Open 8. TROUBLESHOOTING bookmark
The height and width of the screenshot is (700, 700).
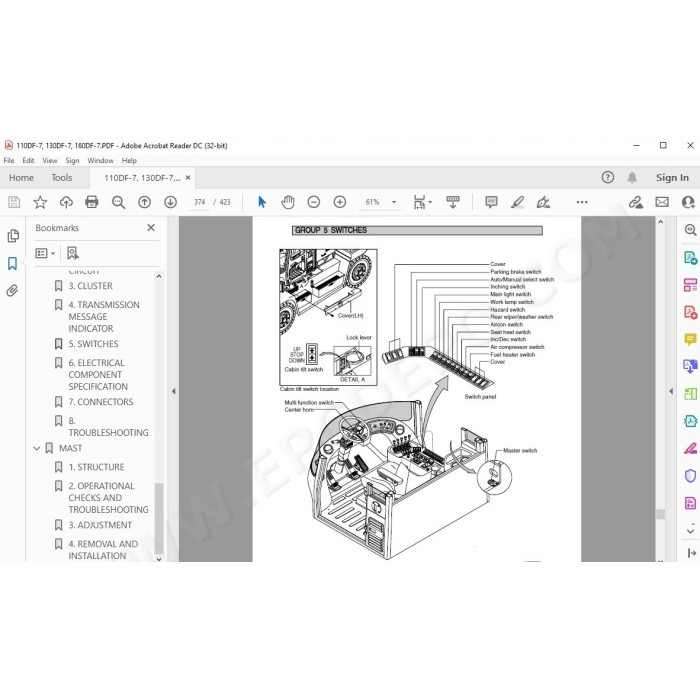point(108,427)
